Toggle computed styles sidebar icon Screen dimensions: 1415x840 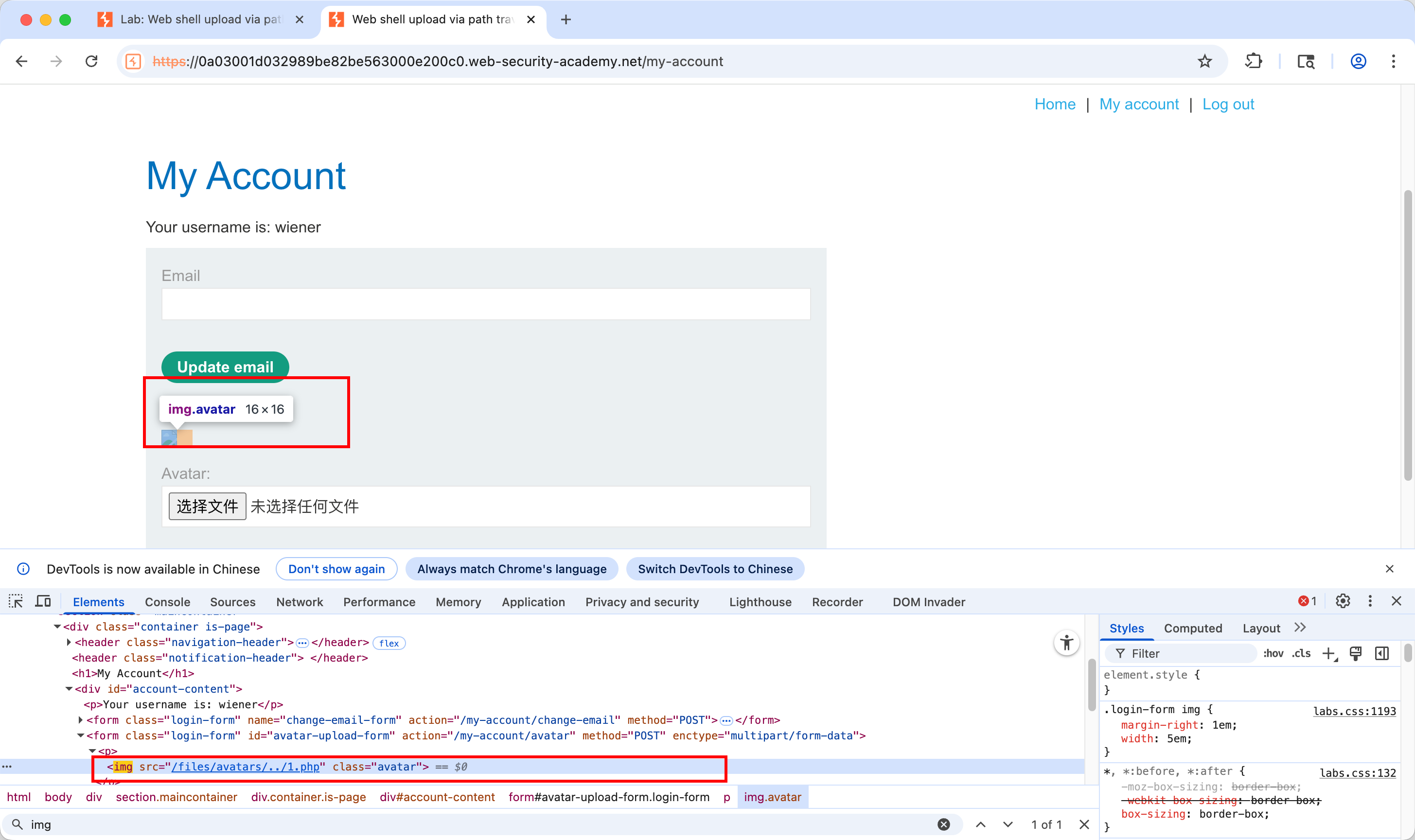pyautogui.click(x=1381, y=654)
